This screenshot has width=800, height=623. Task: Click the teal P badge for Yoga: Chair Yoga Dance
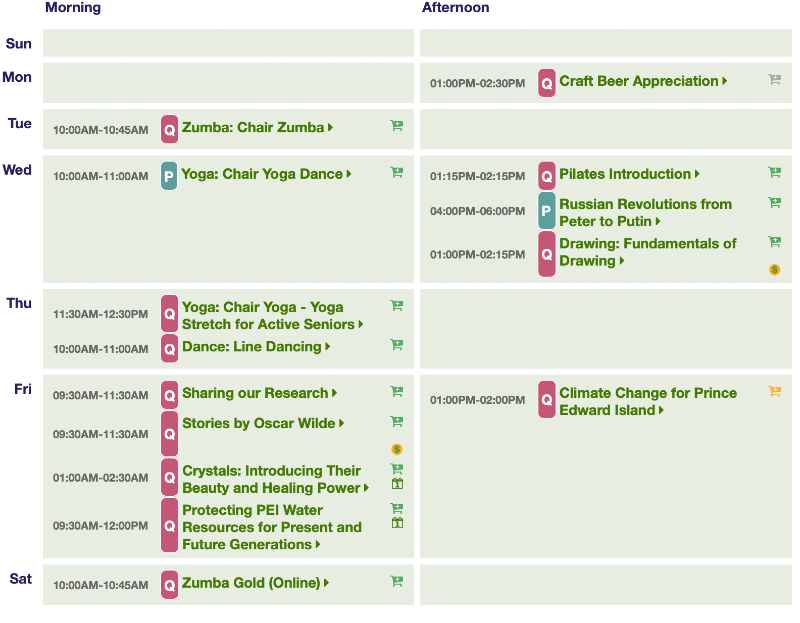tap(169, 176)
